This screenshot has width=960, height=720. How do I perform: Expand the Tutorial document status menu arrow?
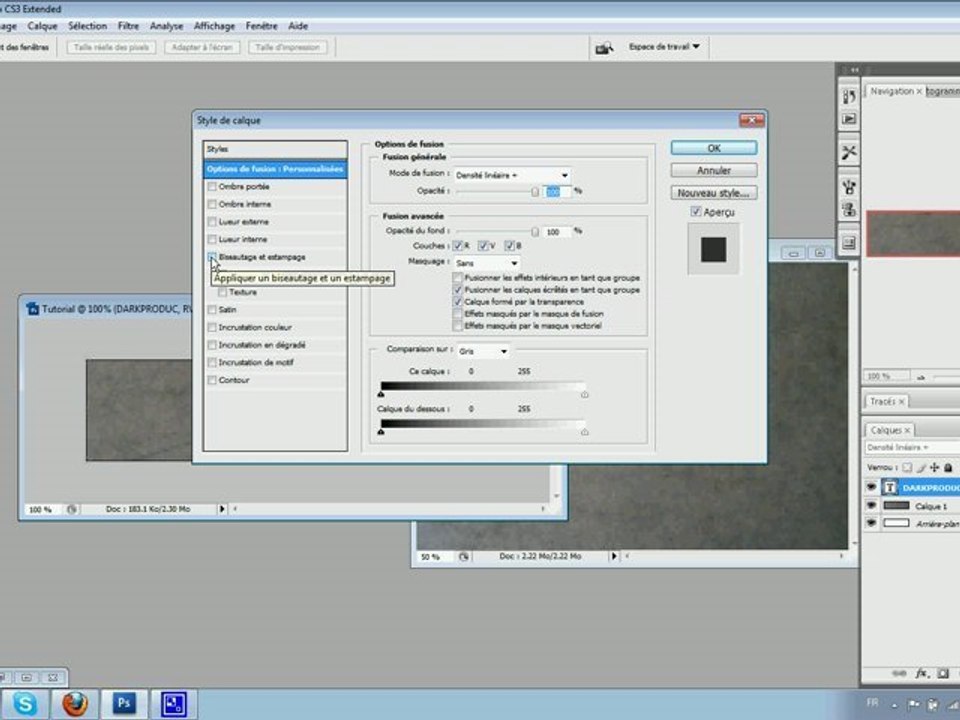pyautogui.click(x=222, y=509)
